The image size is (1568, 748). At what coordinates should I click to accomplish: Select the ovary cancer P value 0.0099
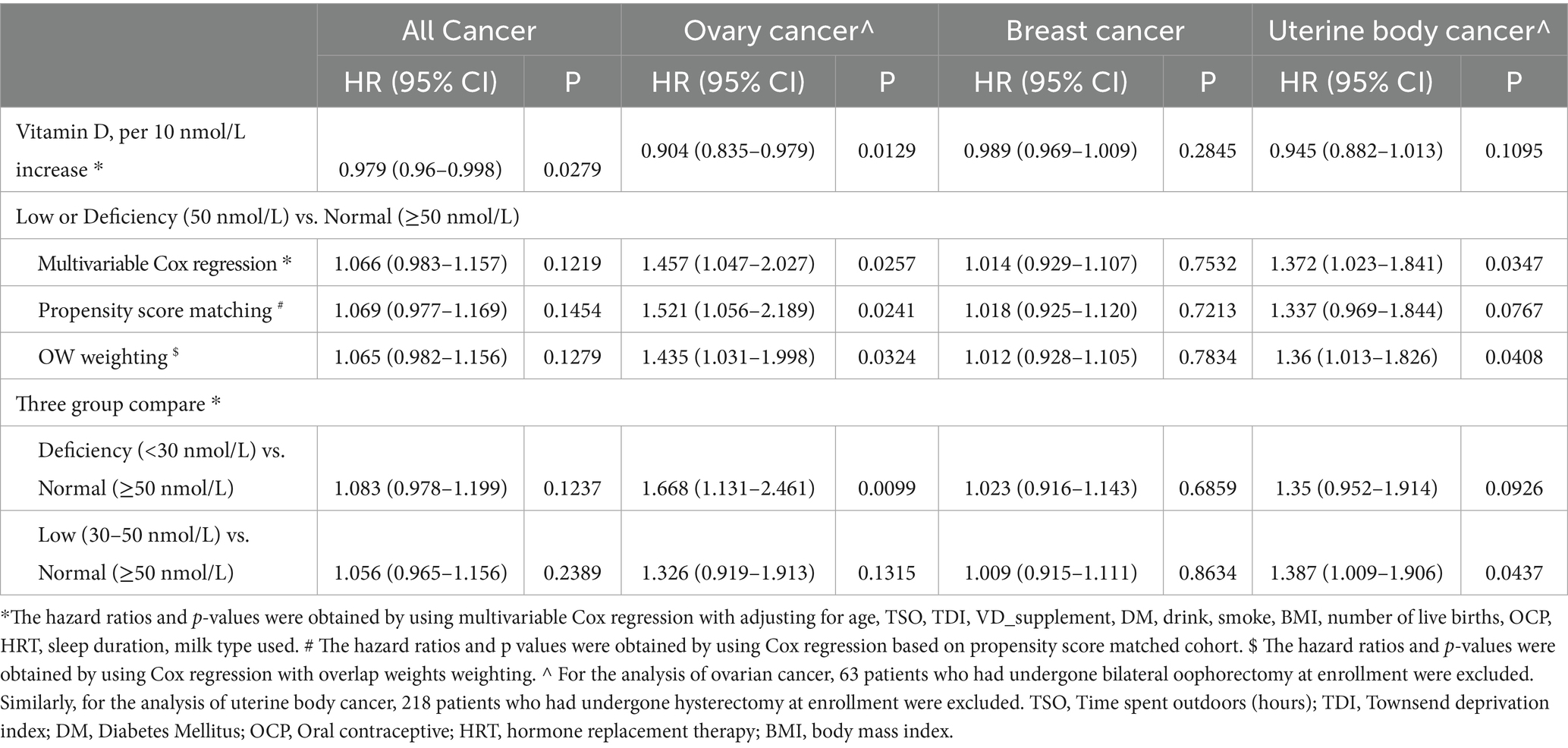pos(887,488)
